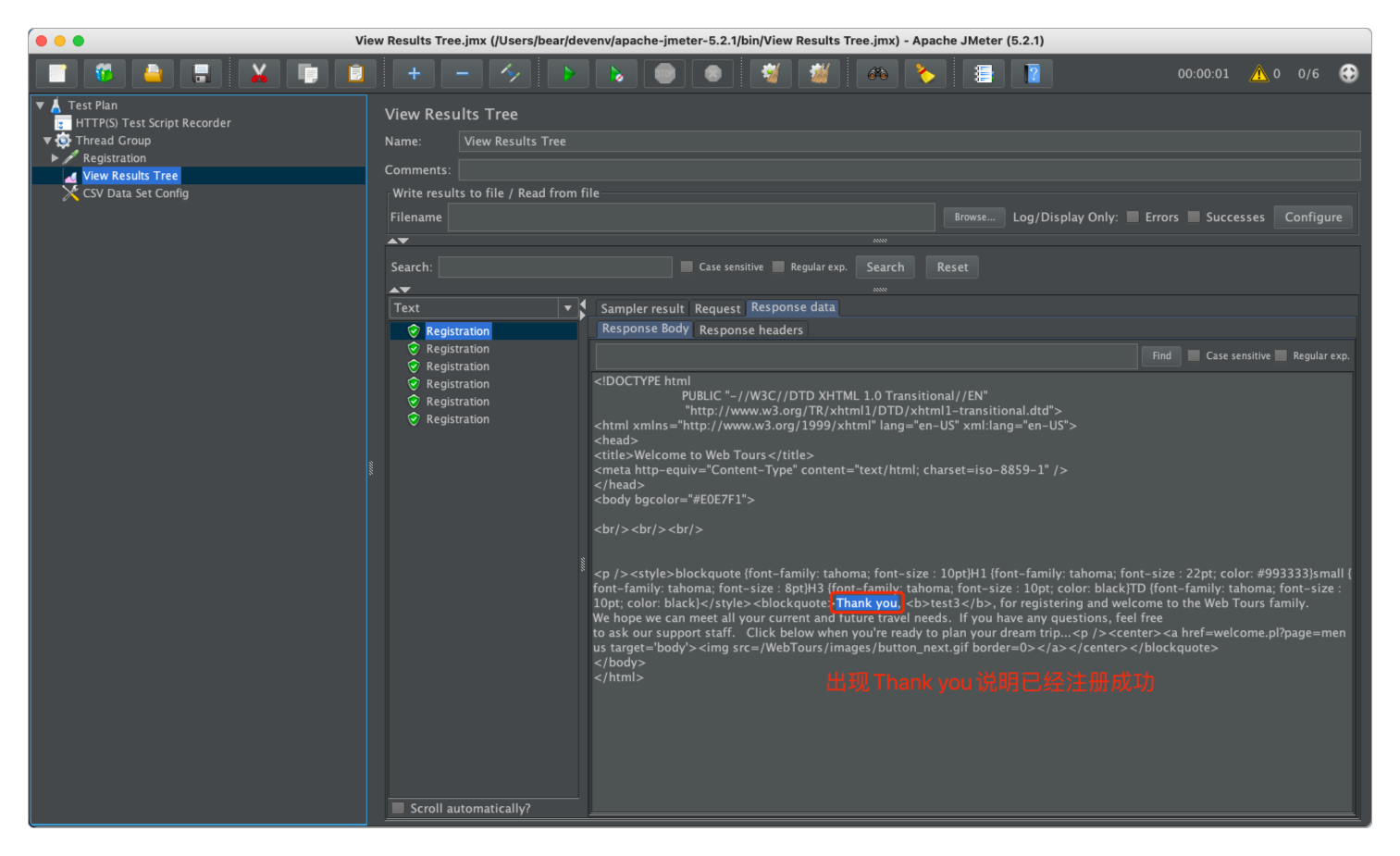The width and height of the screenshot is (1400, 856).
Task: Select the Test Plan root node
Action: (x=93, y=105)
